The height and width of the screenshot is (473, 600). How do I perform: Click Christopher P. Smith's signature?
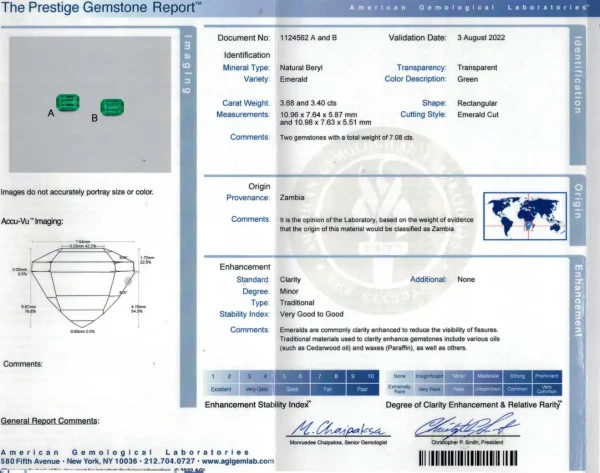[x=467, y=426]
